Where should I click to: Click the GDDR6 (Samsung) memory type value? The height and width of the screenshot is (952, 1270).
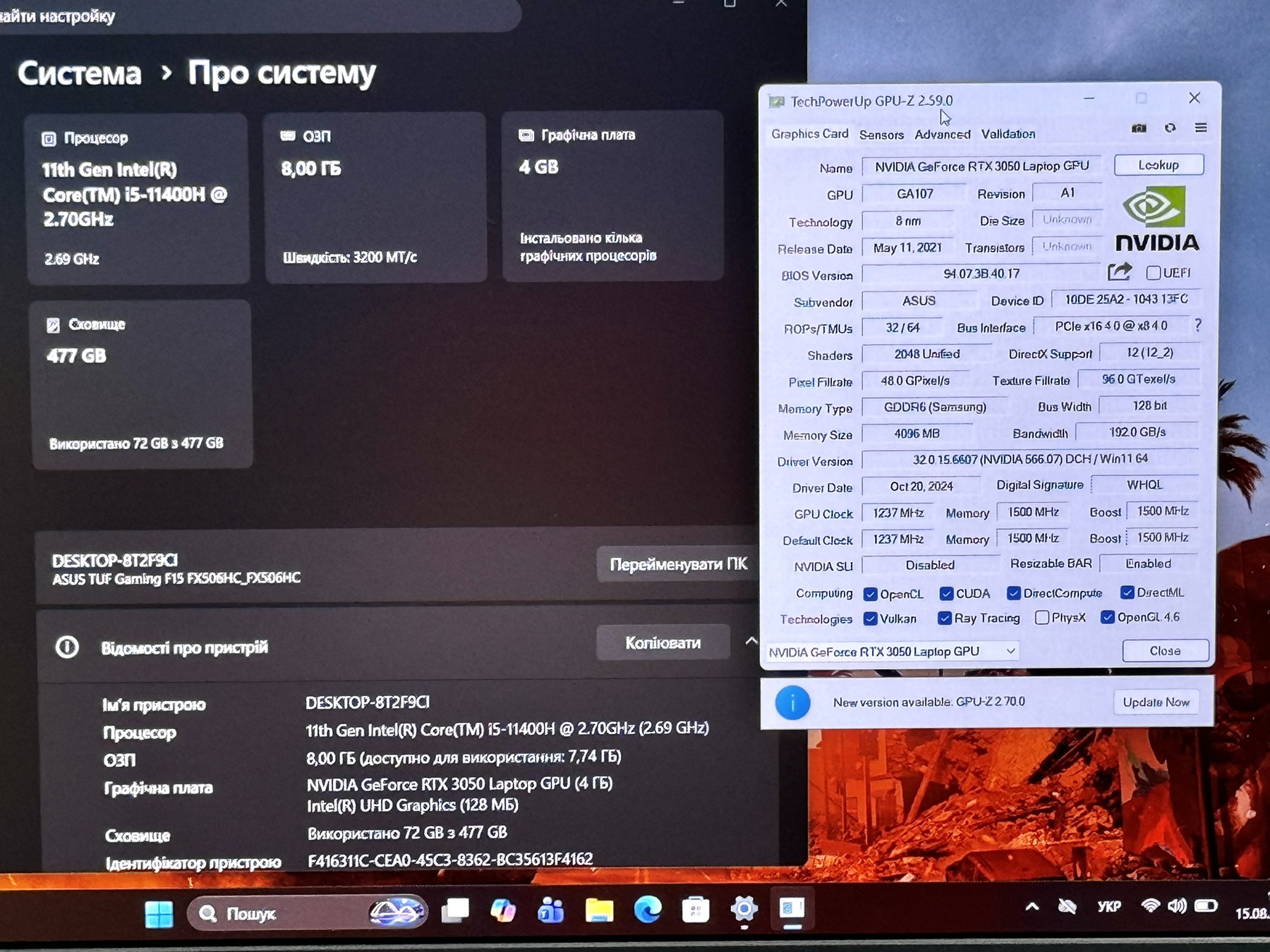(935, 407)
